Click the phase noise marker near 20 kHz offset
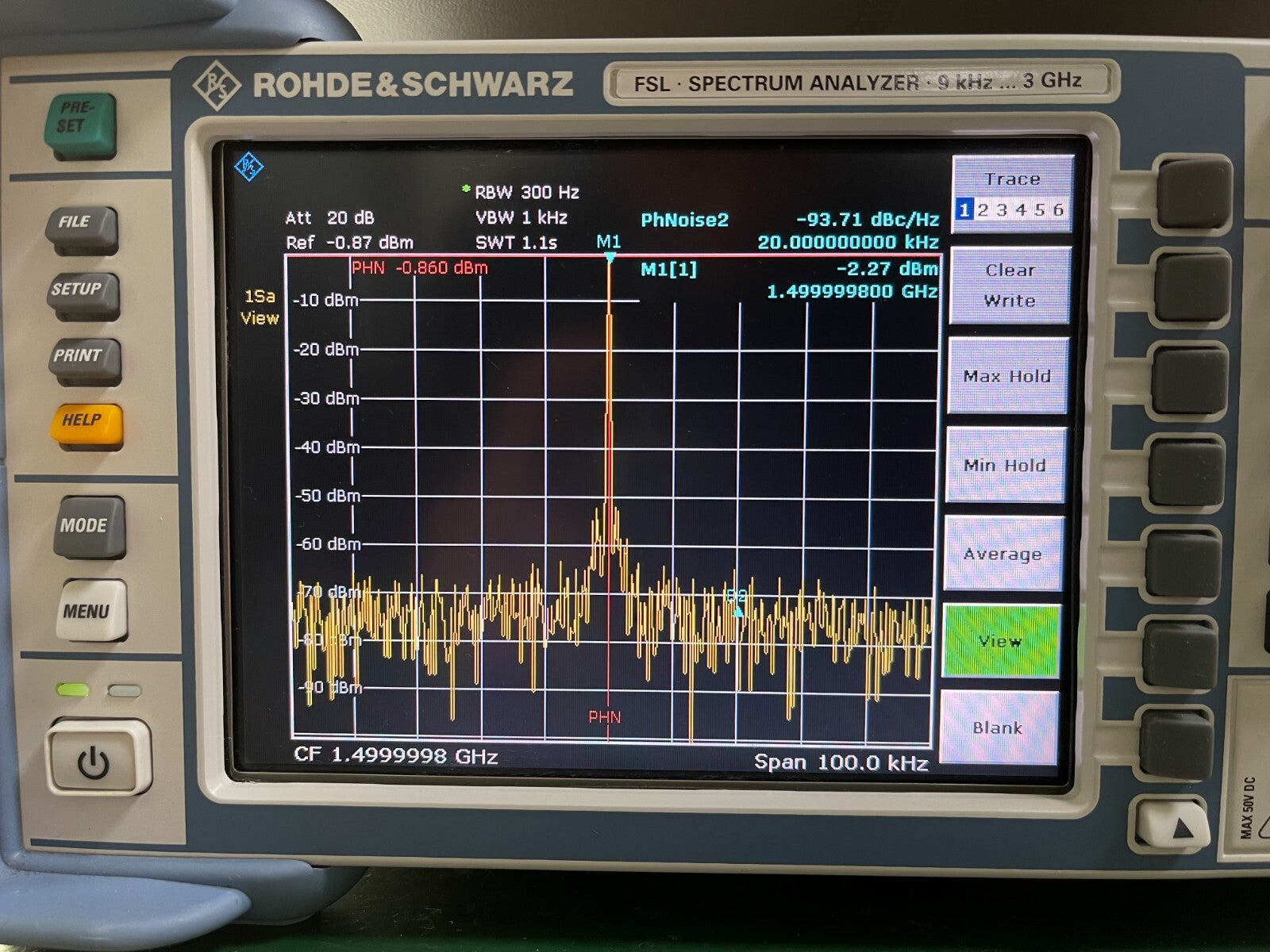The image size is (1270, 952). (738, 611)
